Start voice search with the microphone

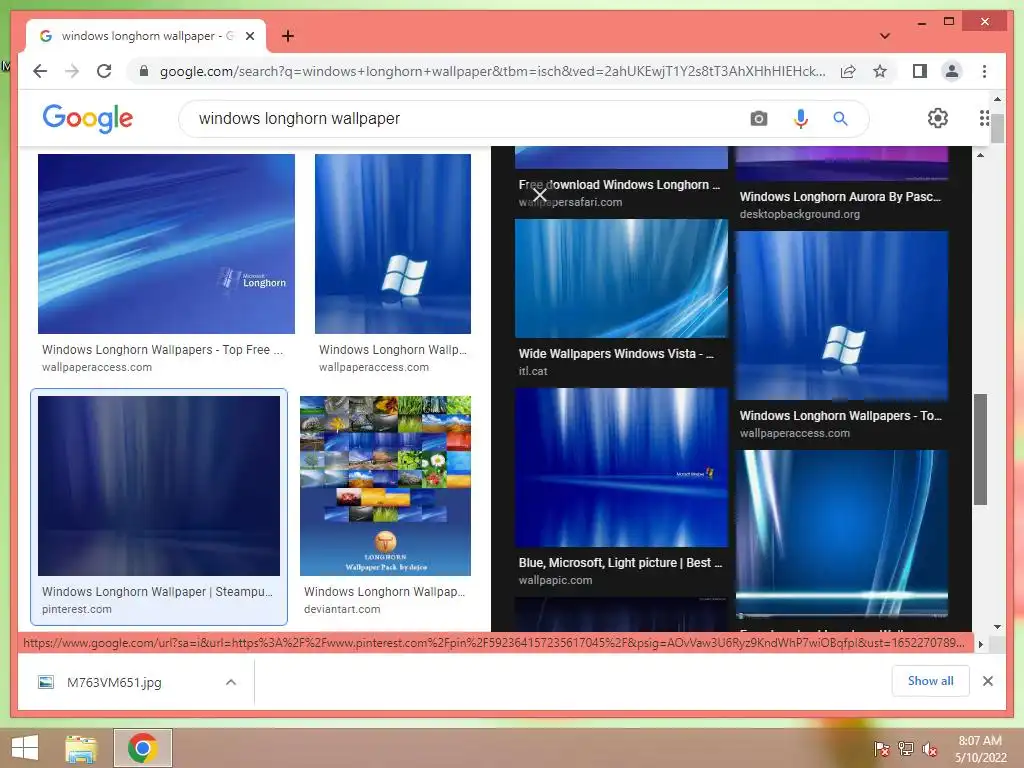click(x=801, y=119)
